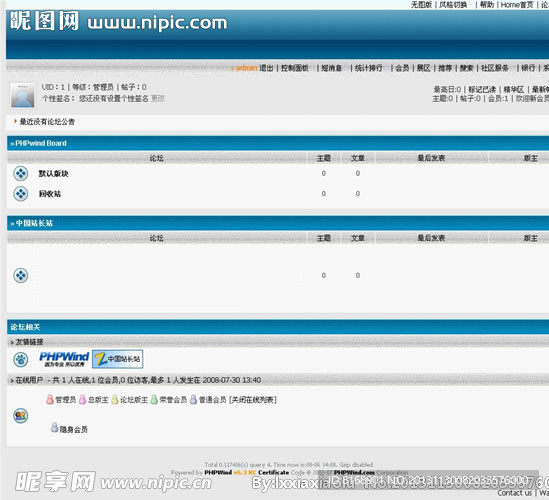Click the admin user avatar image
Image resolution: width=549 pixels, height=500 pixels.
(22, 95)
